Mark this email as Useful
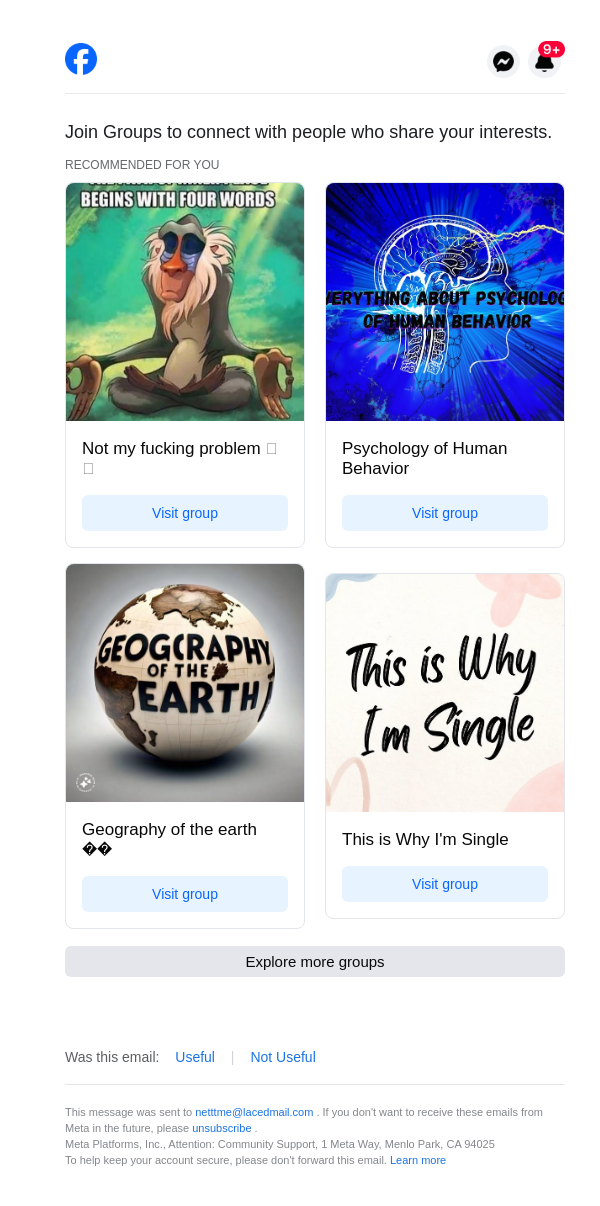The width and height of the screenshot is (600, 1206). coord(195,1057)
